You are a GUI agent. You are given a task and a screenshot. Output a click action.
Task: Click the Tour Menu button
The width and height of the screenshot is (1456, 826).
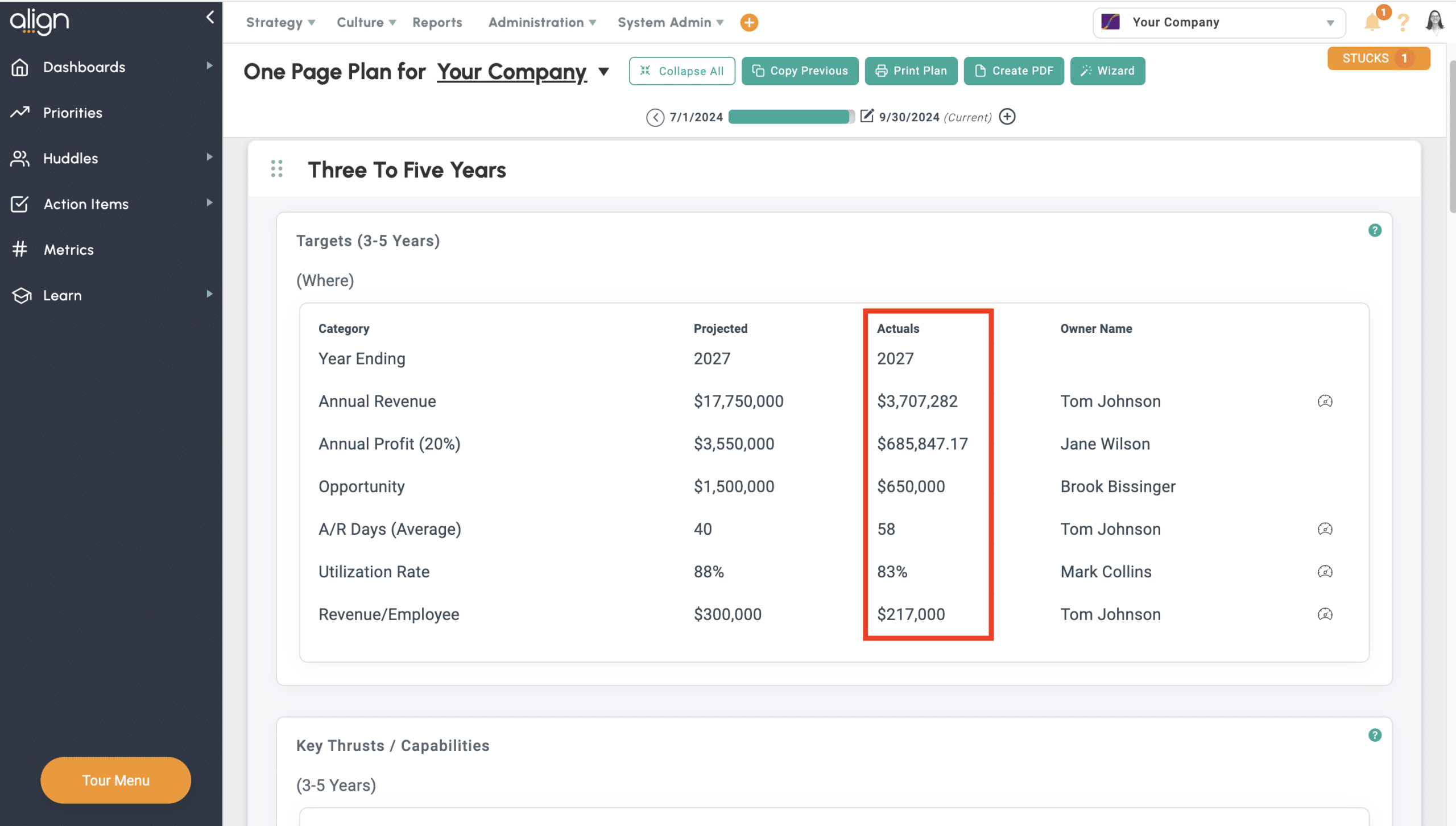coord(115,780)
